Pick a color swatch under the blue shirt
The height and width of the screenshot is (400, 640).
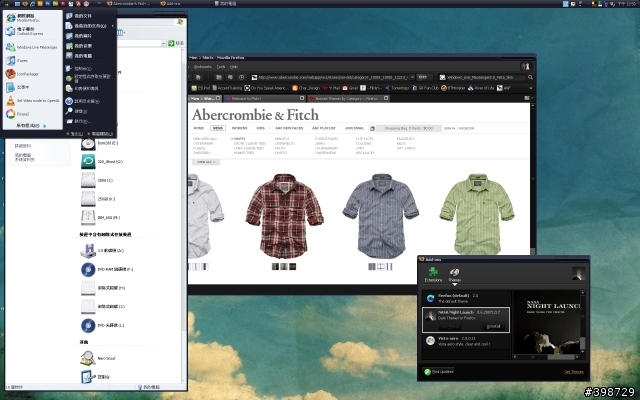tap(380, 267)
